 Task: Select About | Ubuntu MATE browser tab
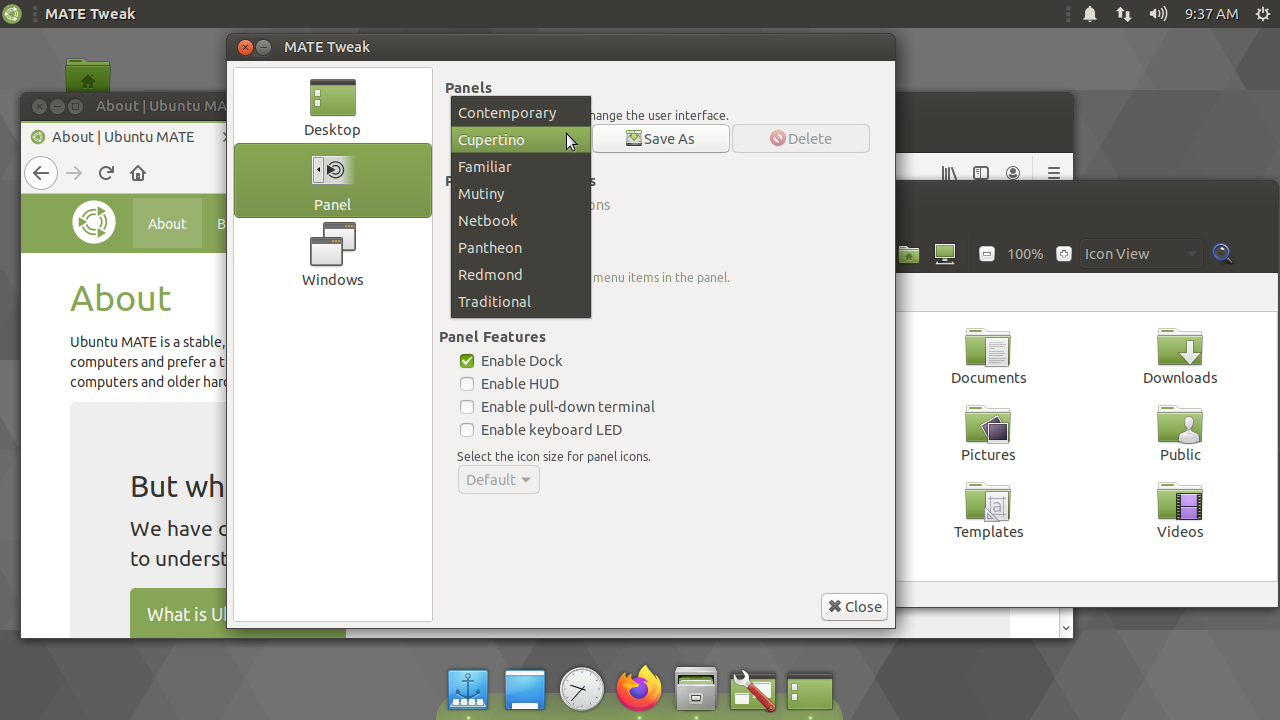(125, 137)
